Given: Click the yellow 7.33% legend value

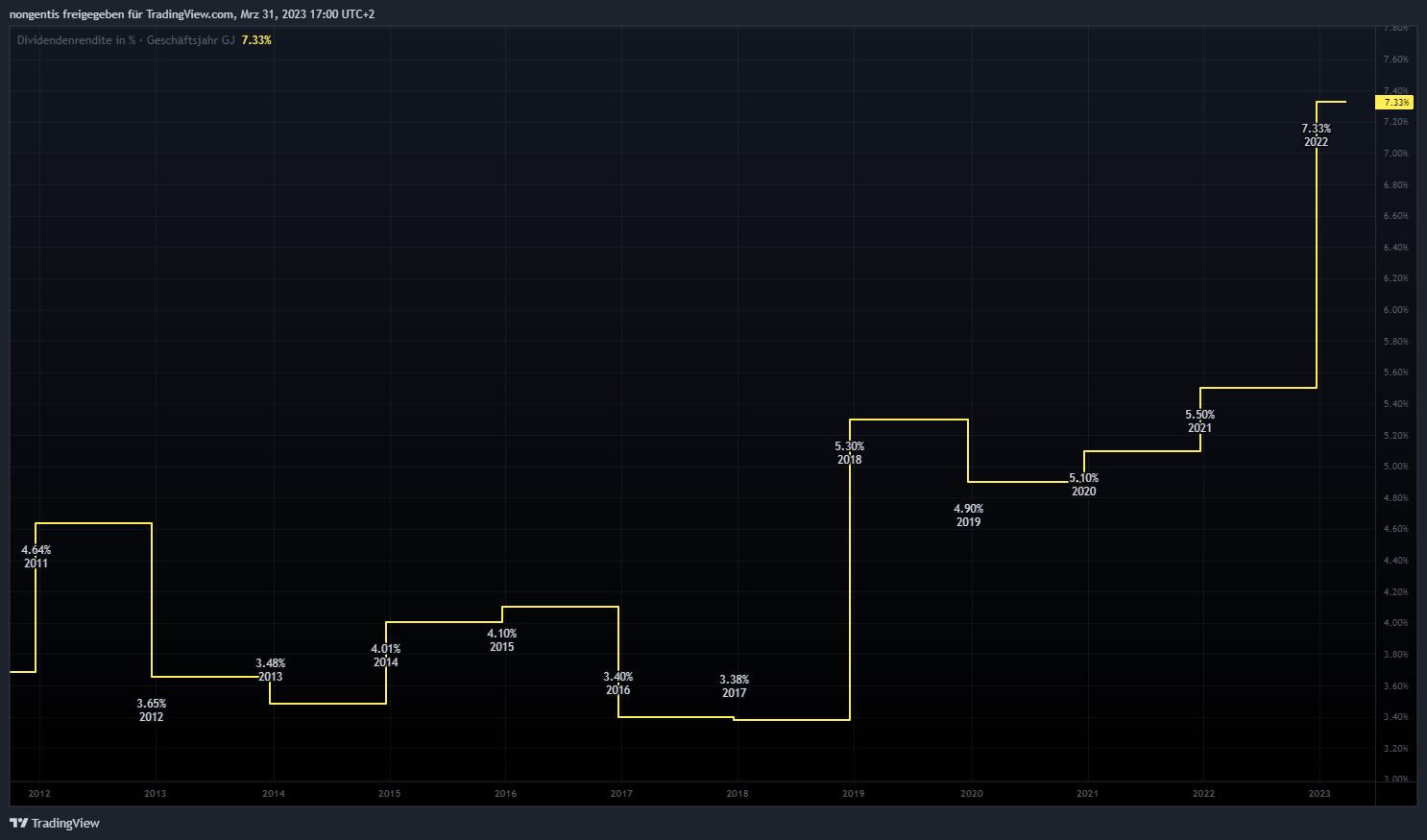Looking at the screenshot, I should click(x=256, y=40).
